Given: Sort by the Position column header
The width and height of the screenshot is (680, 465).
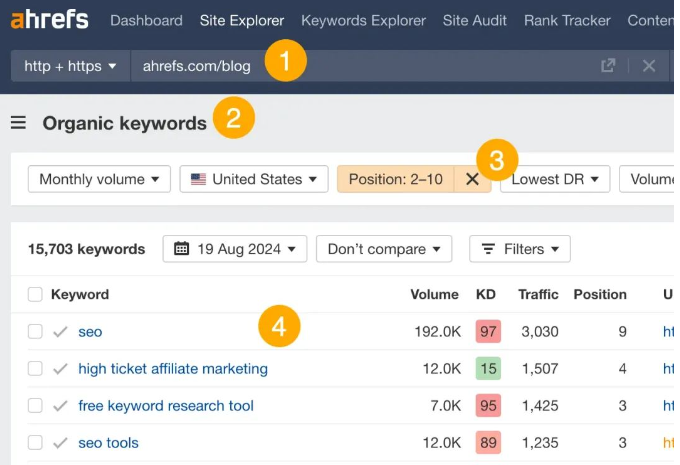Looking at the screenshot, I should click(600, 294).
